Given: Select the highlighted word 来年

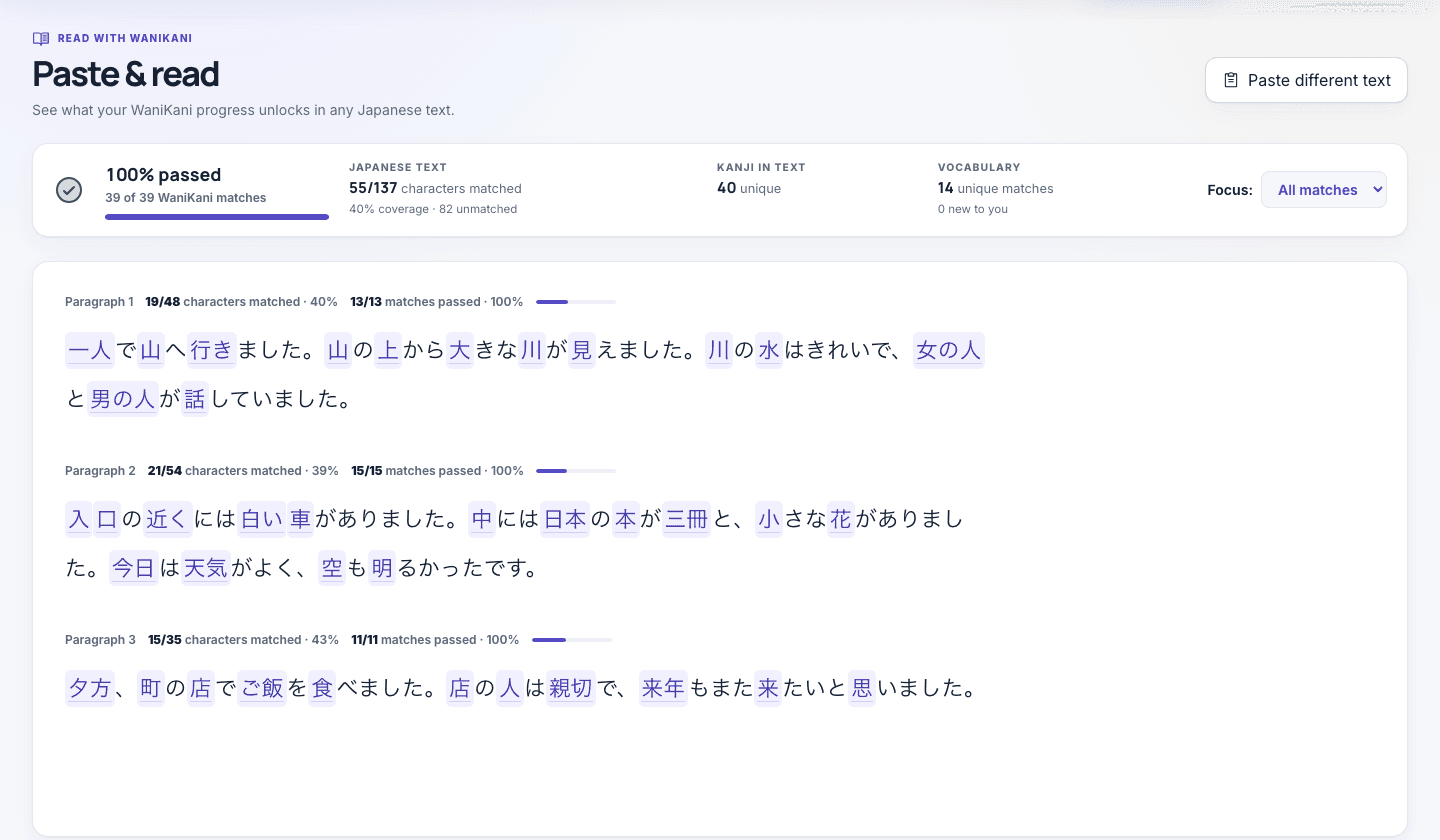Looking at the screenshot, I should [x=663, y=688].
